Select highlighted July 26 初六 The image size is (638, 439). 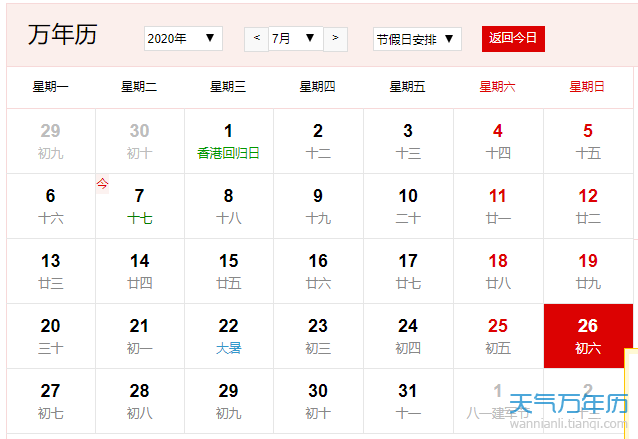[588, 336]
